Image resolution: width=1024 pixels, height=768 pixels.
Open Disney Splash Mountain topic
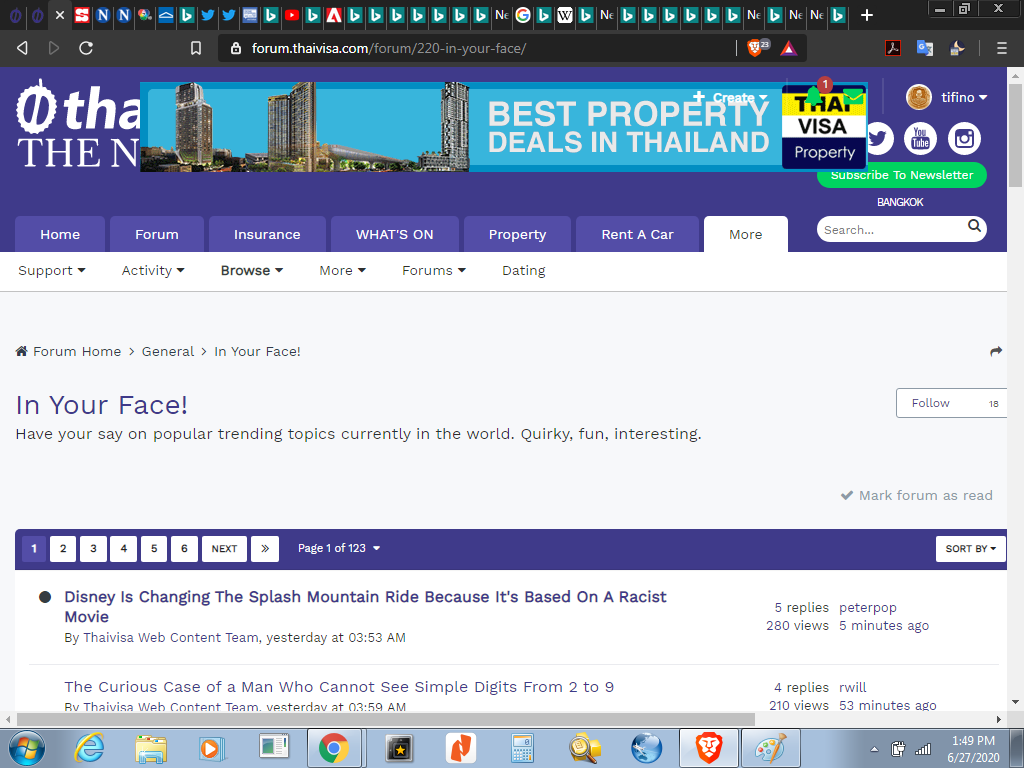pyautogui.click(x=365, y=607)
